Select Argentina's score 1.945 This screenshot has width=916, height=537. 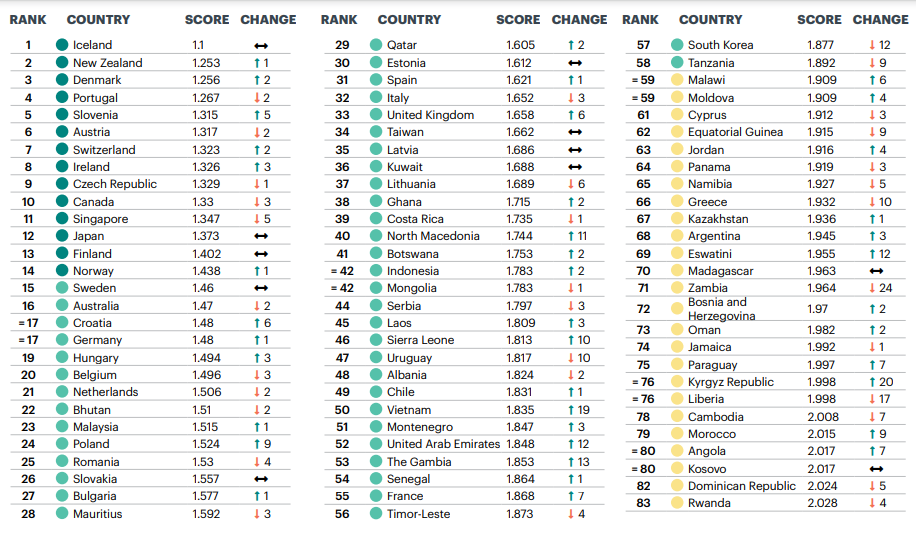pos(821,236)
